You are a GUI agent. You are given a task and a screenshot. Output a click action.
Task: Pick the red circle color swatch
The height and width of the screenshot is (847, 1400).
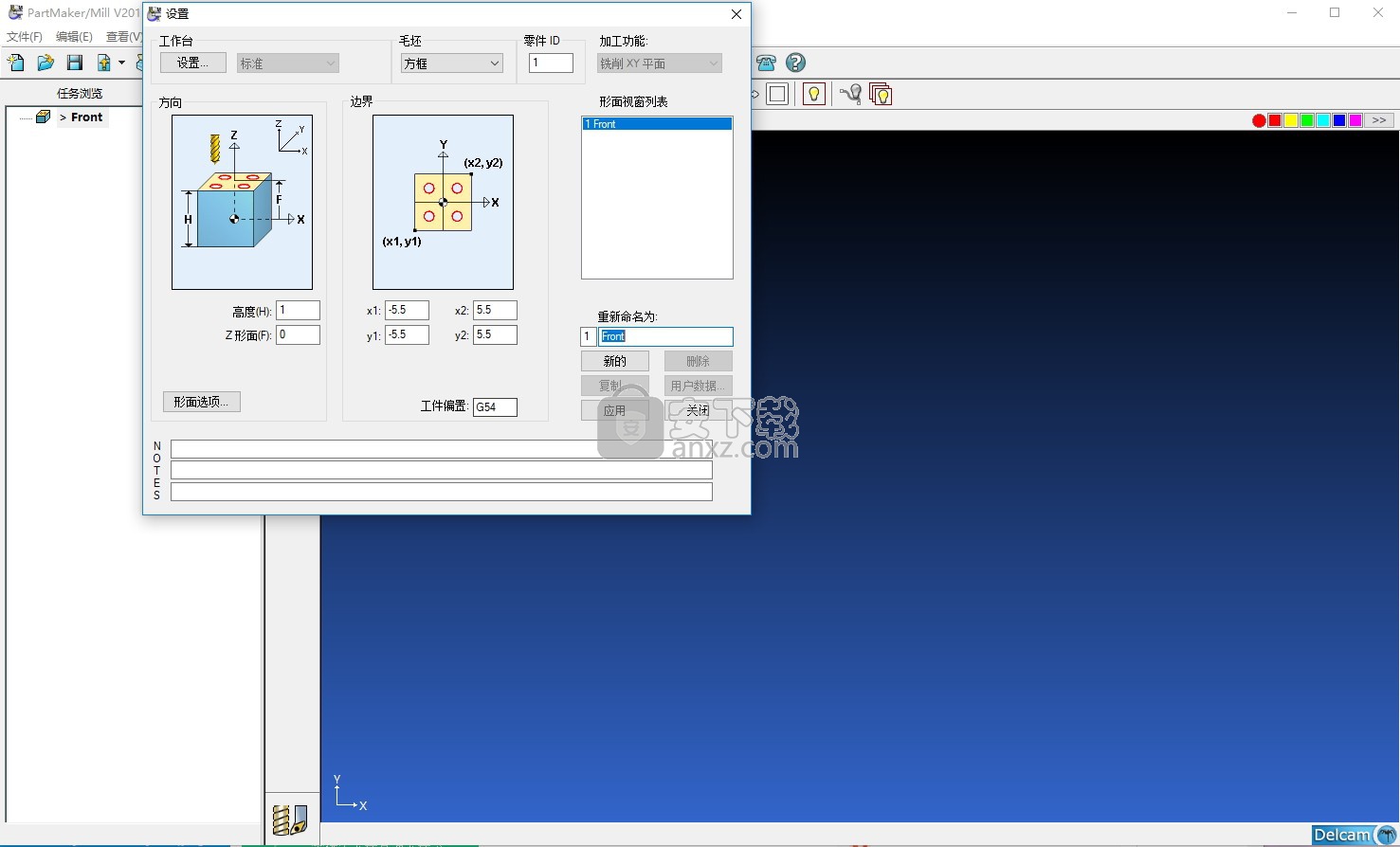[x=1259, y=120]
